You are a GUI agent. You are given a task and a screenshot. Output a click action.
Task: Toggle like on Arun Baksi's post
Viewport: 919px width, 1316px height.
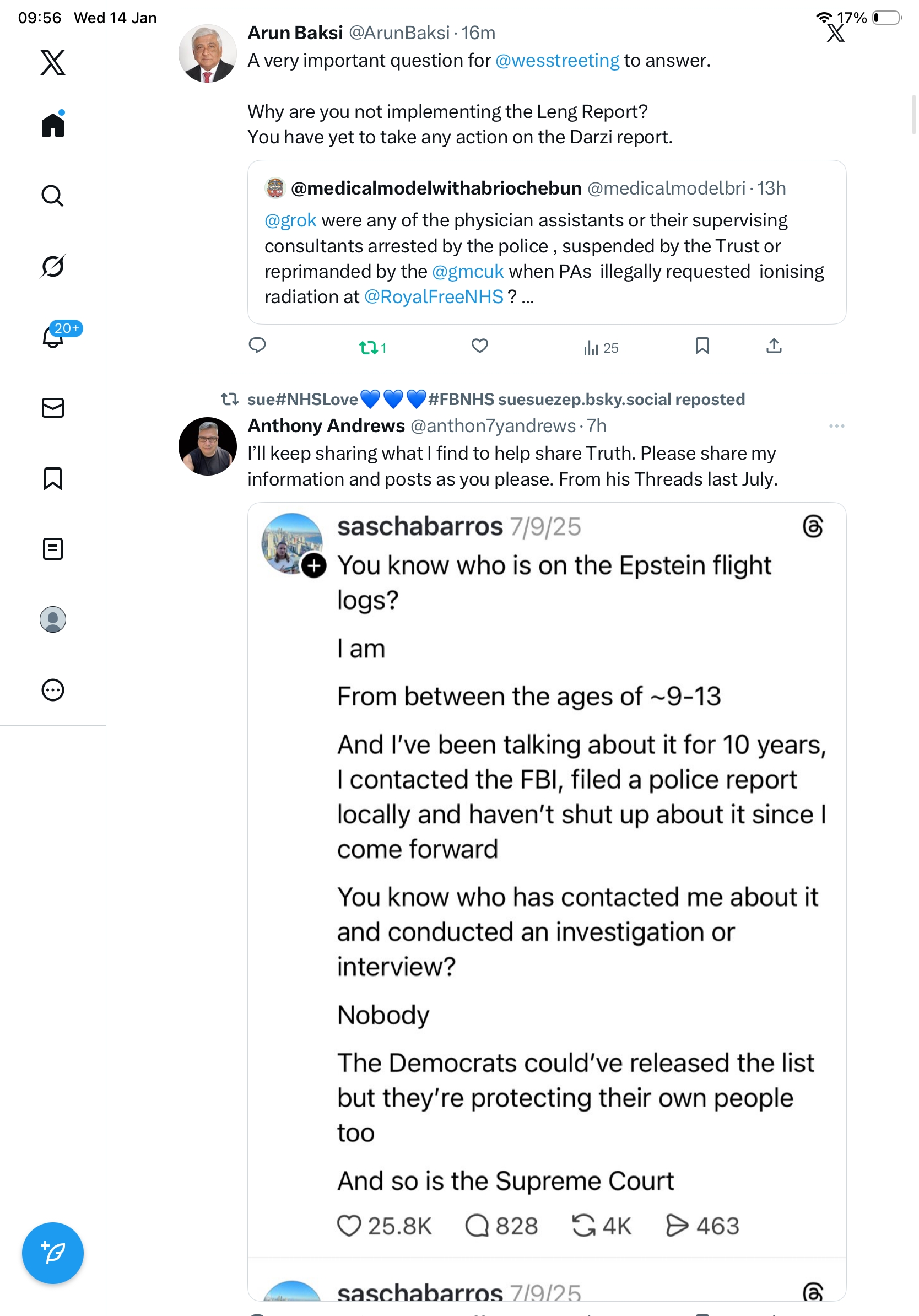[x=479, y=346]
